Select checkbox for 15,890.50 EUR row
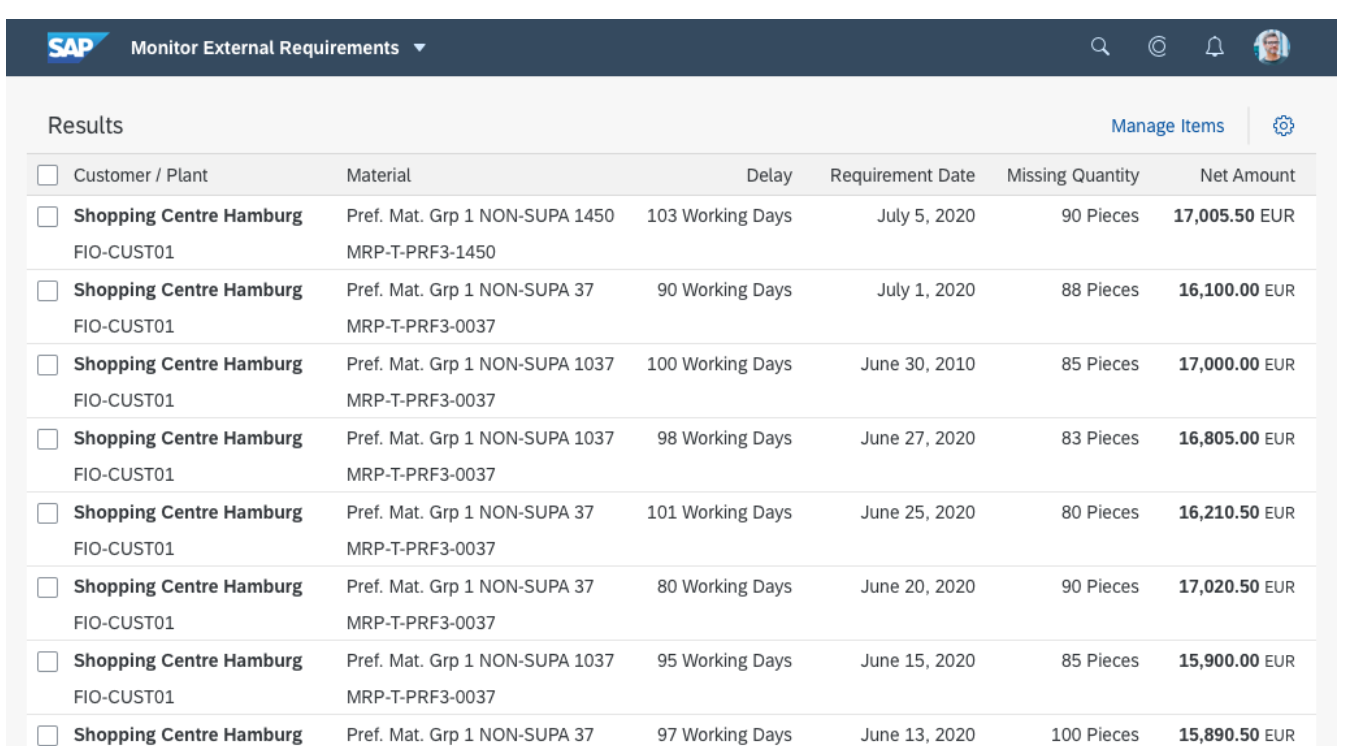 point(47,734)
